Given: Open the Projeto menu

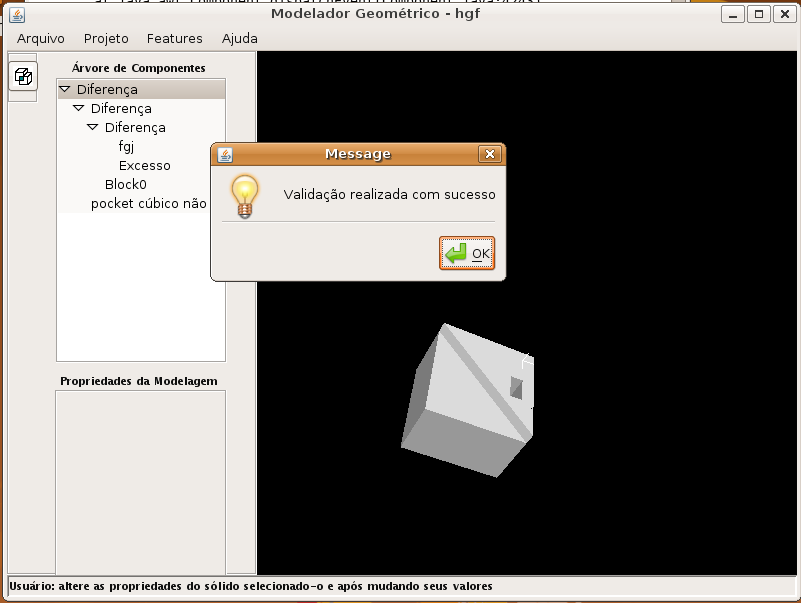Looking at the screenshot, I should pyautogui.click(x=106, y=38).
